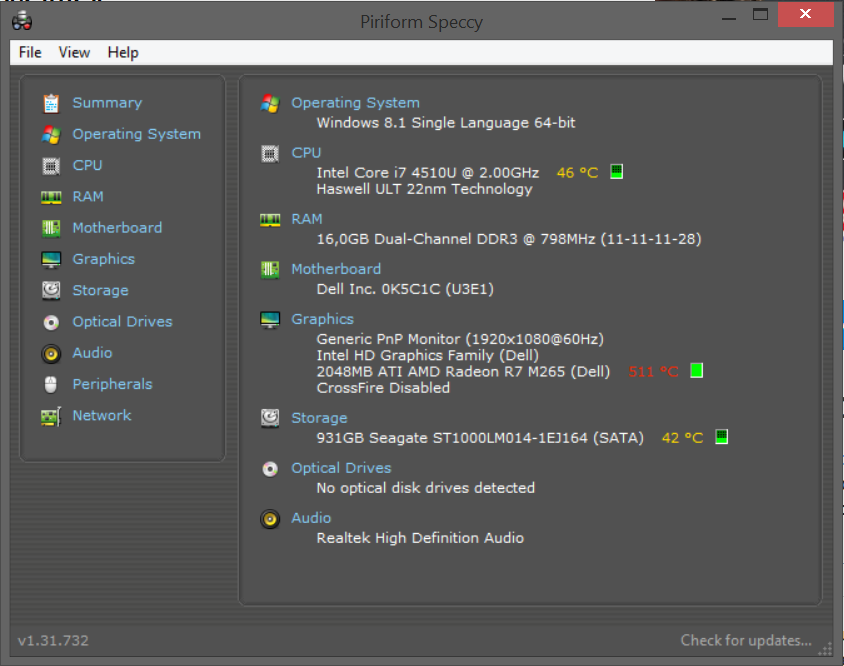Open the Graphics section from sidebar

coord(104,259)
